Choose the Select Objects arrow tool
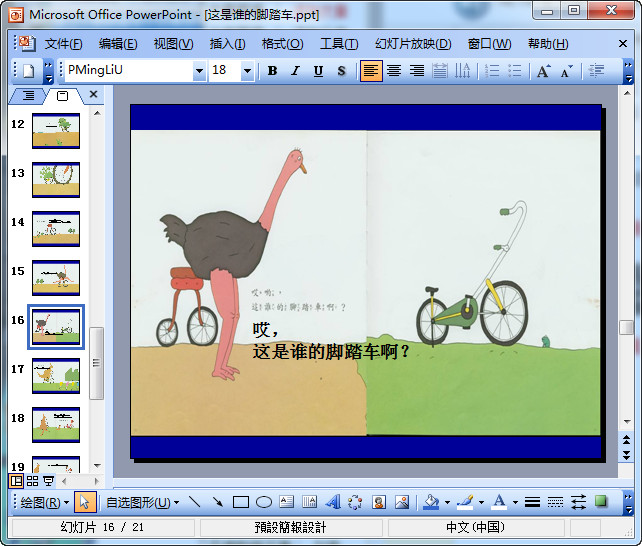This screenshot has width=642, height=546. [85, 502]
